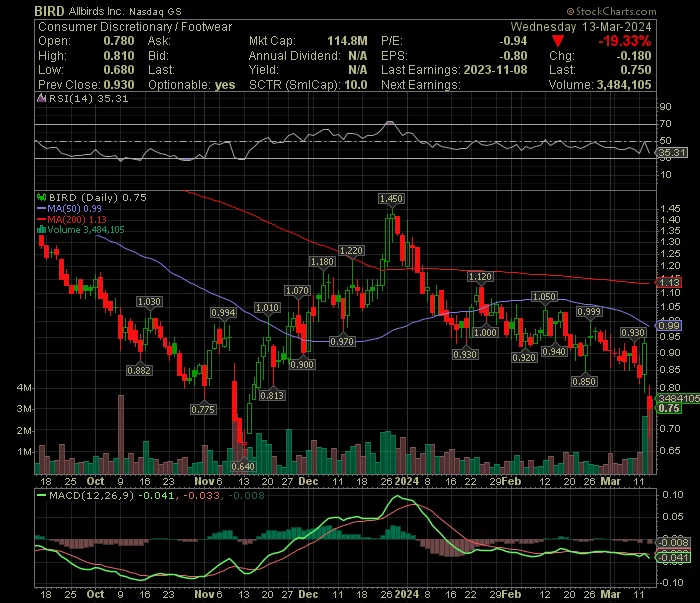Click the RSI indicator icon beside RSI(14)

(x=42, y=99)
